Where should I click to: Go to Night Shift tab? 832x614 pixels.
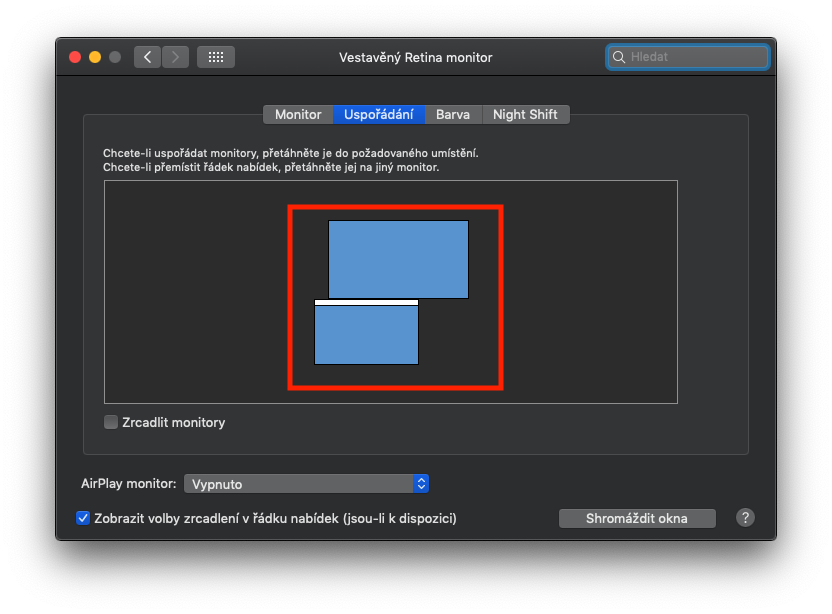click(525, 114)
